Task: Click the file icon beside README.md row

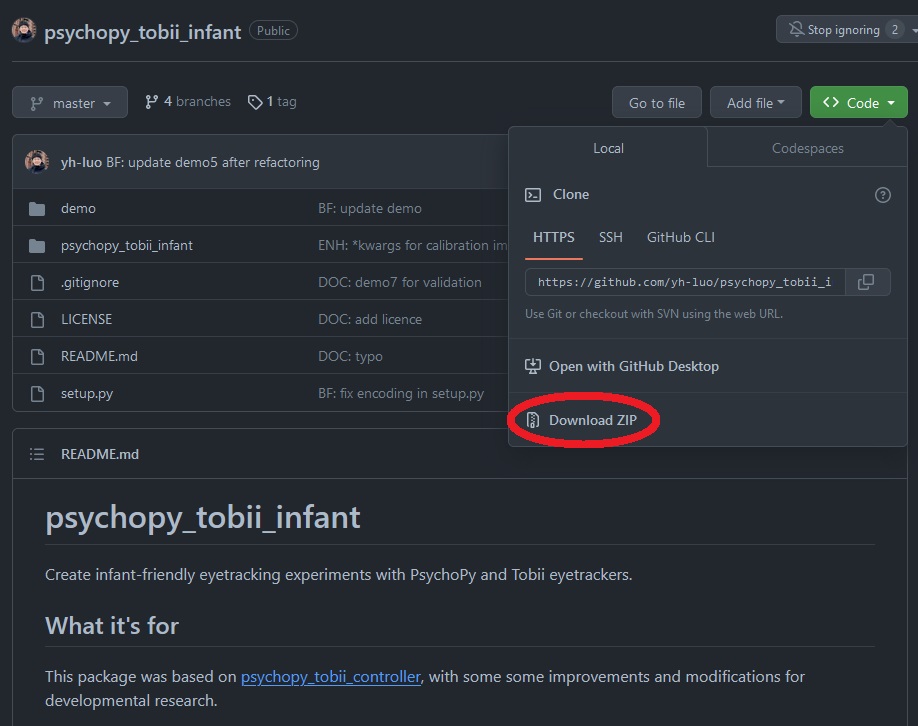Action: [x=37, y=357]
